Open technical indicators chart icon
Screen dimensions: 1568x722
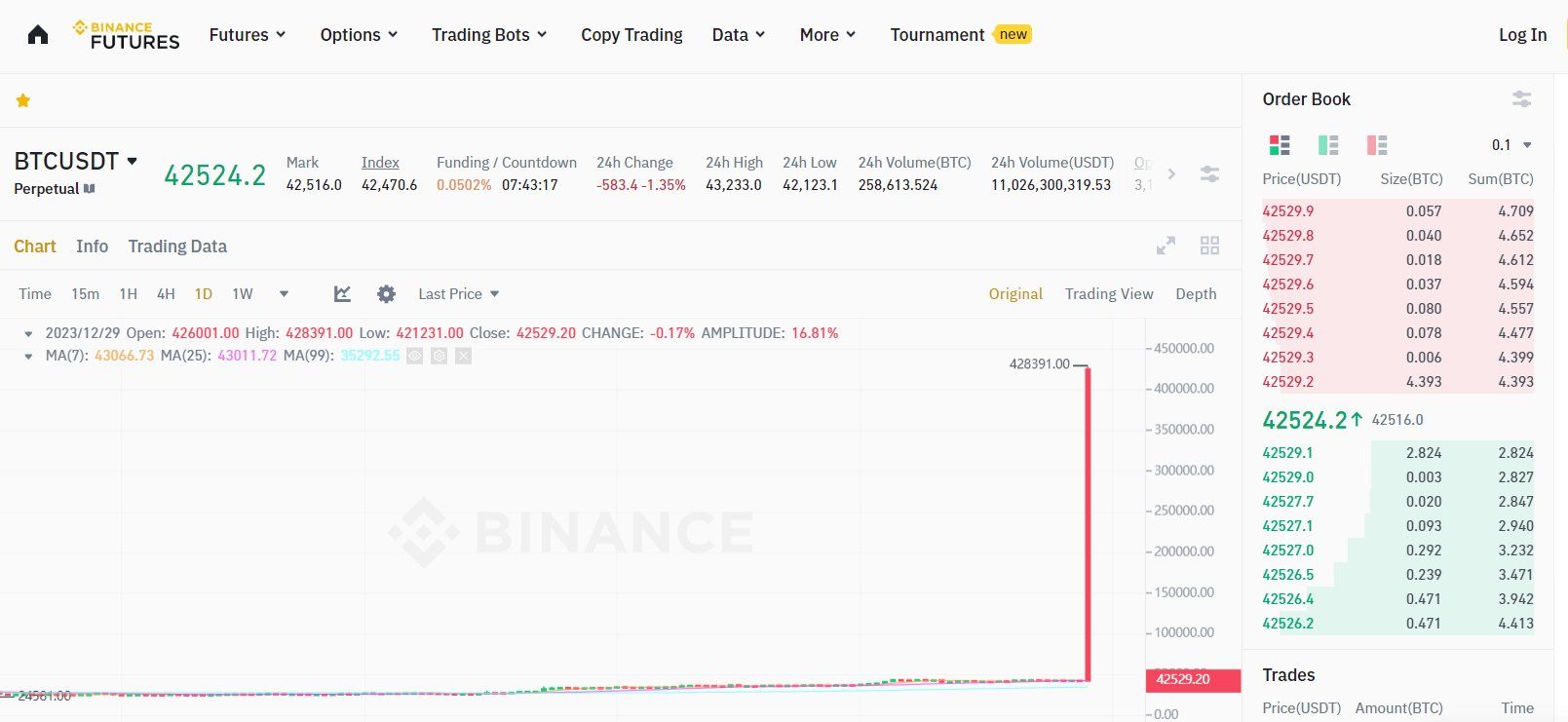pos(342,294)
